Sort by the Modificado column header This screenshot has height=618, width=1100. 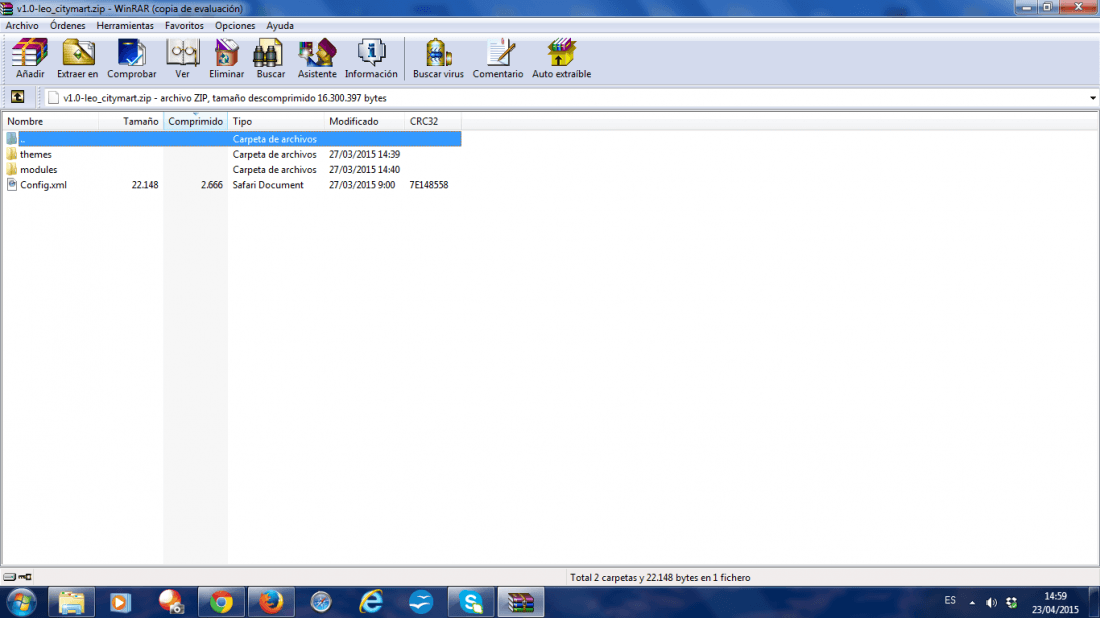click(365, 121)
